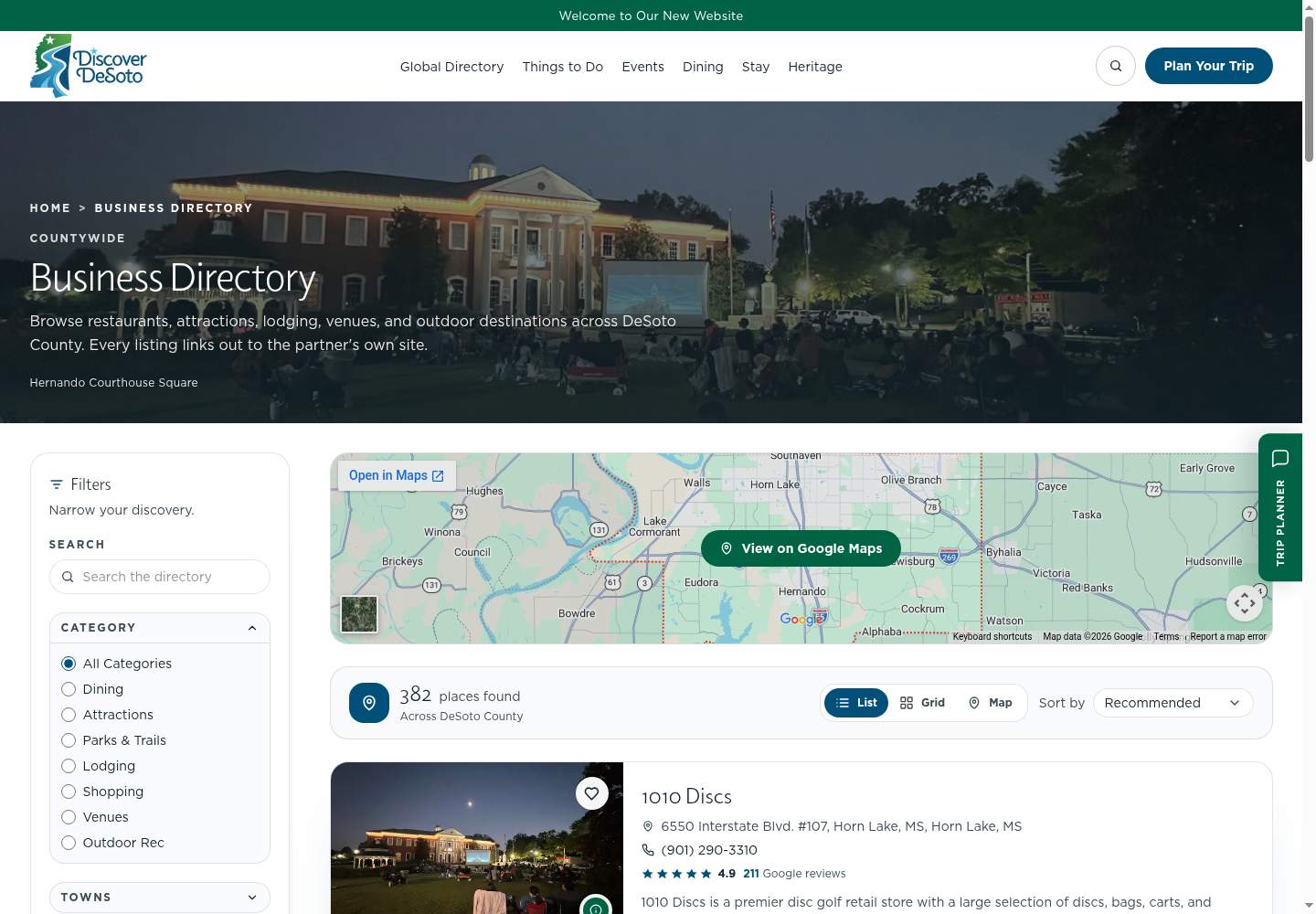Choose the Lodging category radio

(69, 766)
